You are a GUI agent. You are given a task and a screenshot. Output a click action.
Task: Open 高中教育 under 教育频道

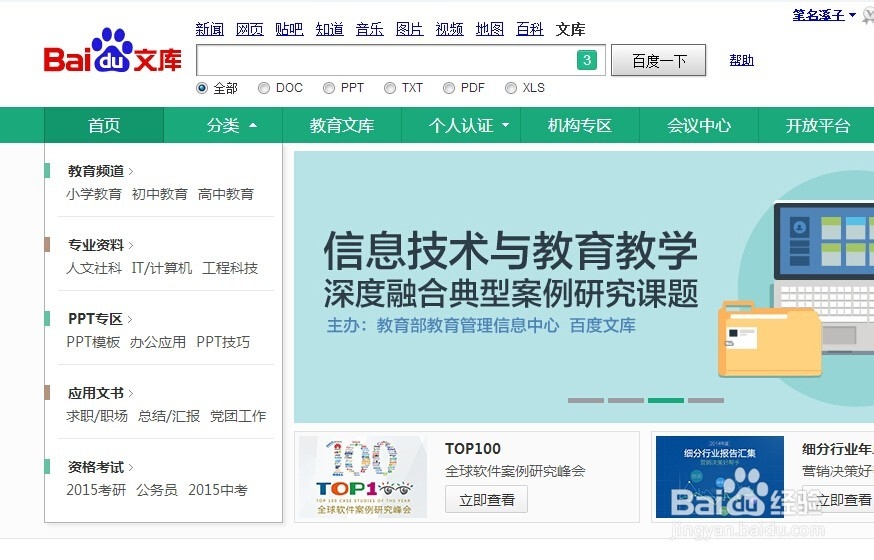(226, 194)
